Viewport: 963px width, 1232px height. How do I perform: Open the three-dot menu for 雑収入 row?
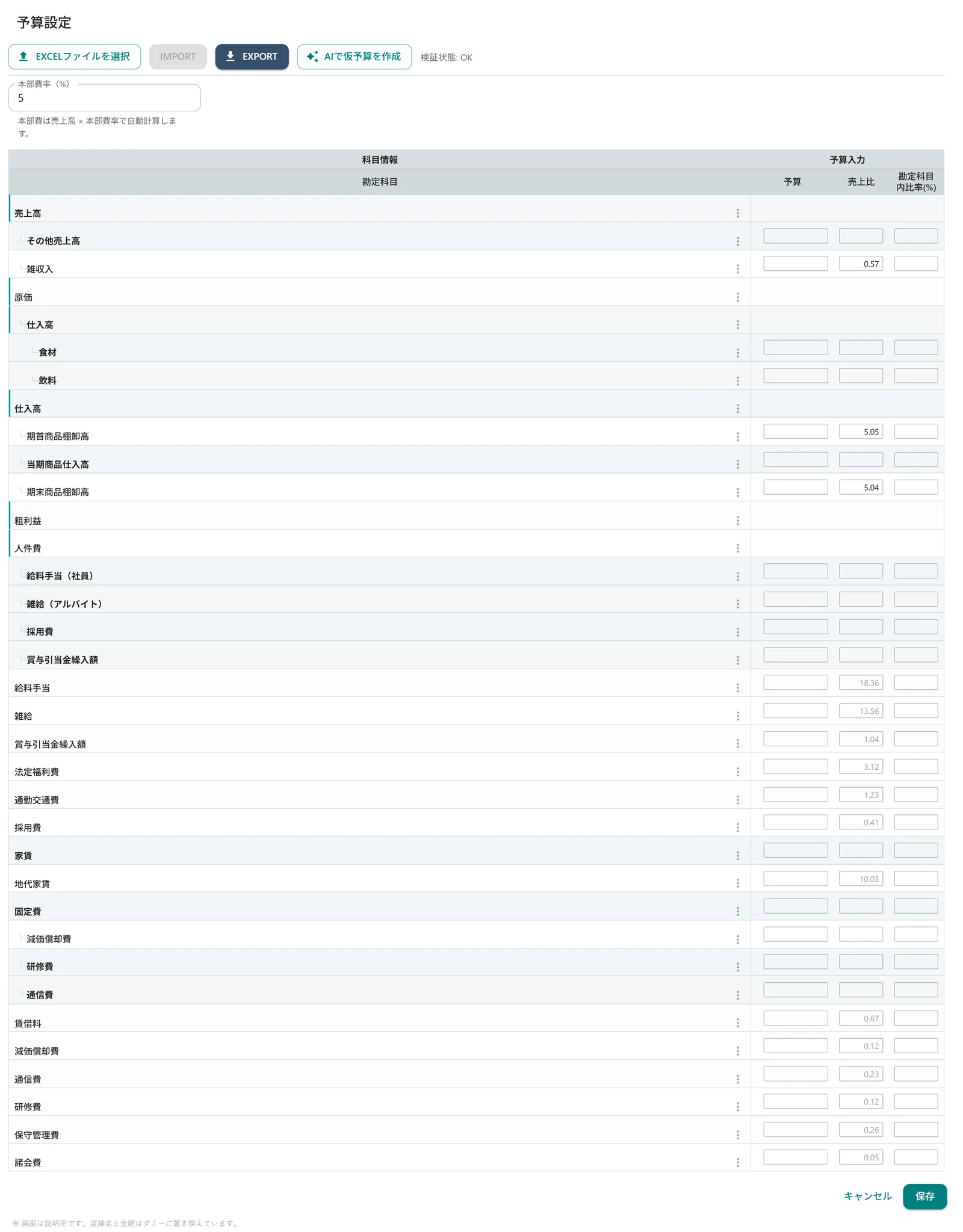pyautogui.click(x=737, y=269)
